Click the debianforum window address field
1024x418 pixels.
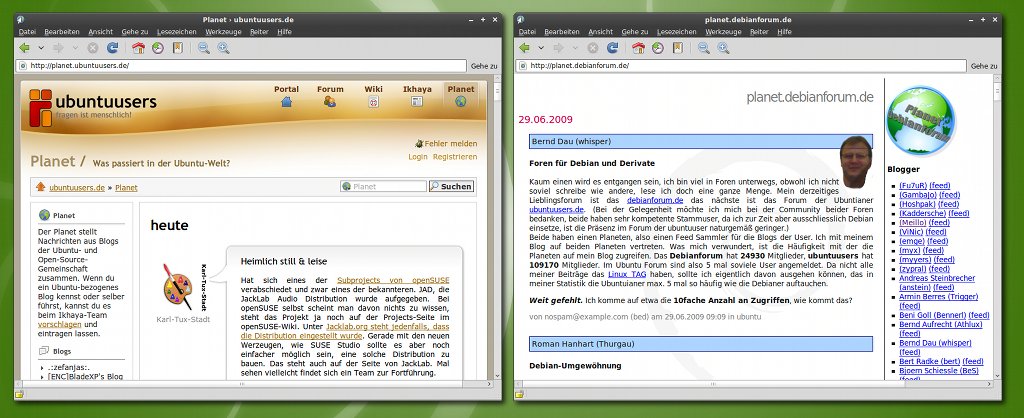(x=741, y=65)
